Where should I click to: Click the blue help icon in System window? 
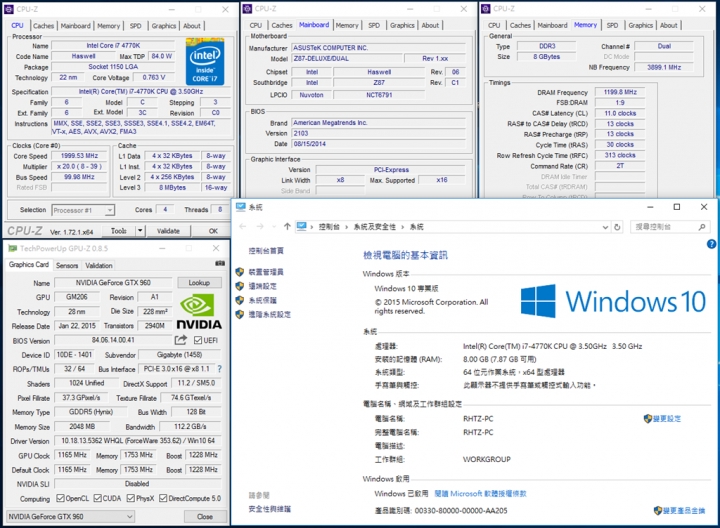(711, 244)
